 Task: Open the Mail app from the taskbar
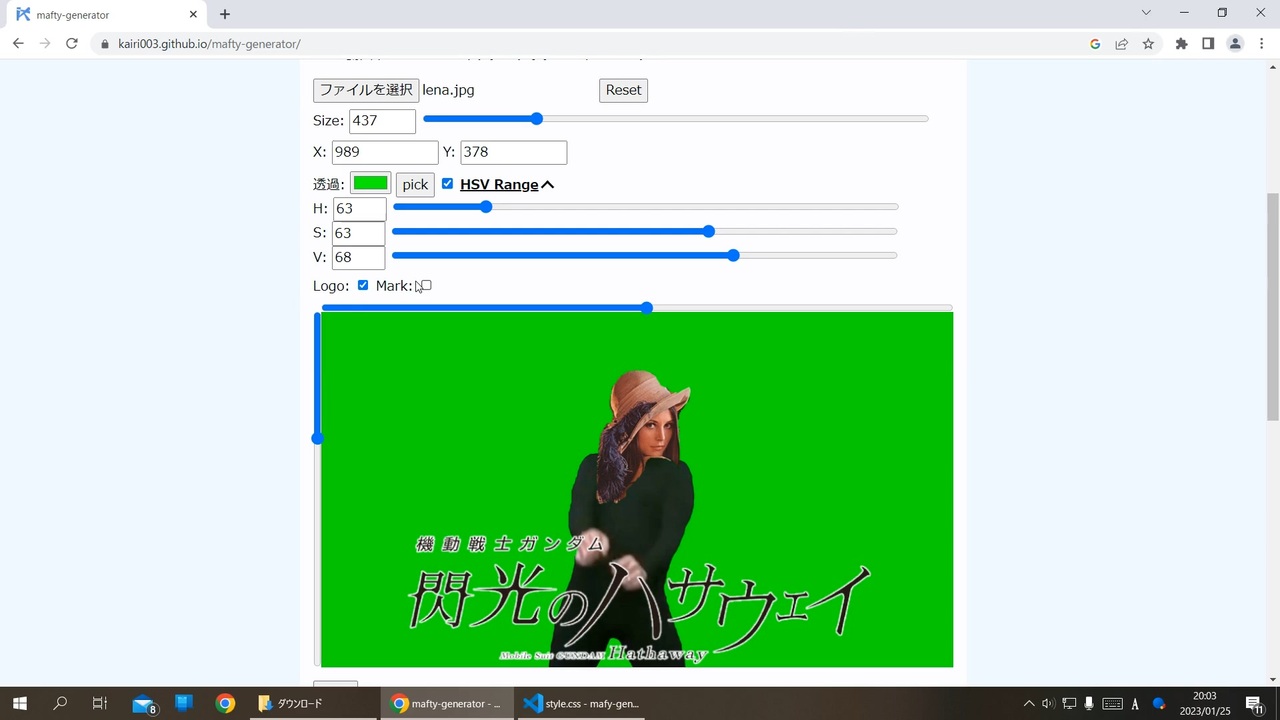pyautogui.click(x=143, y=703)
